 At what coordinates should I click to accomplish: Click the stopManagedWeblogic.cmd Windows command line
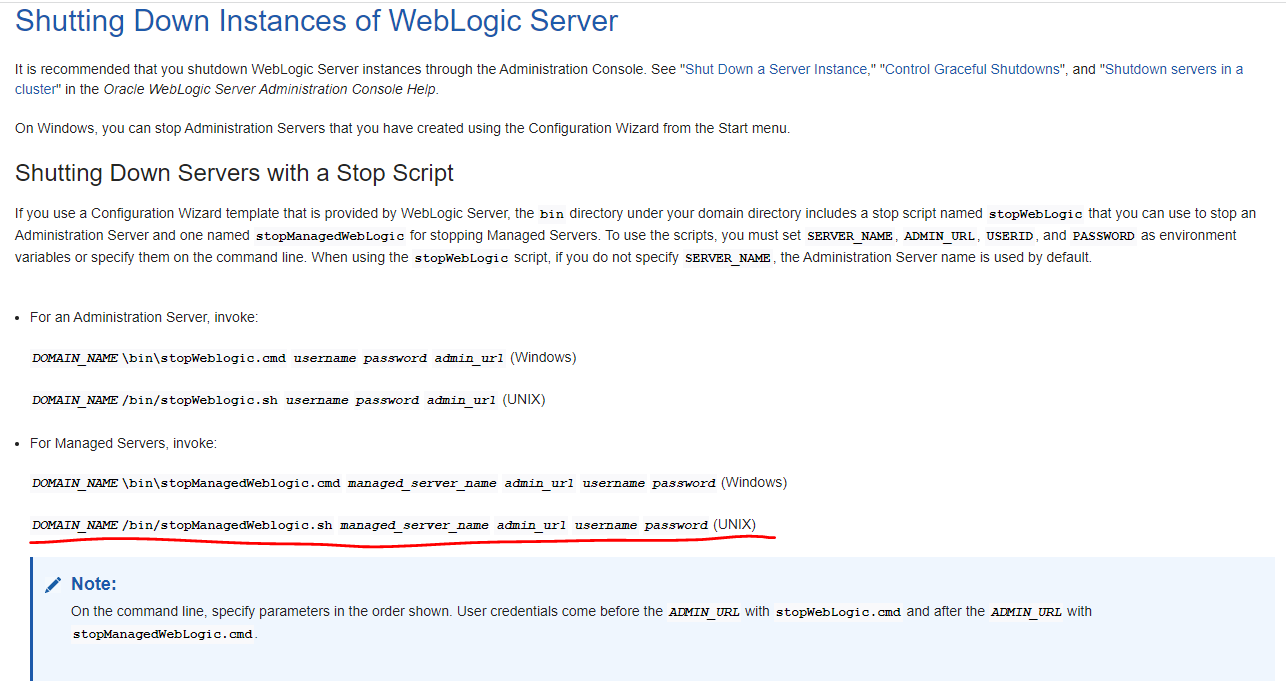[409, 483]
